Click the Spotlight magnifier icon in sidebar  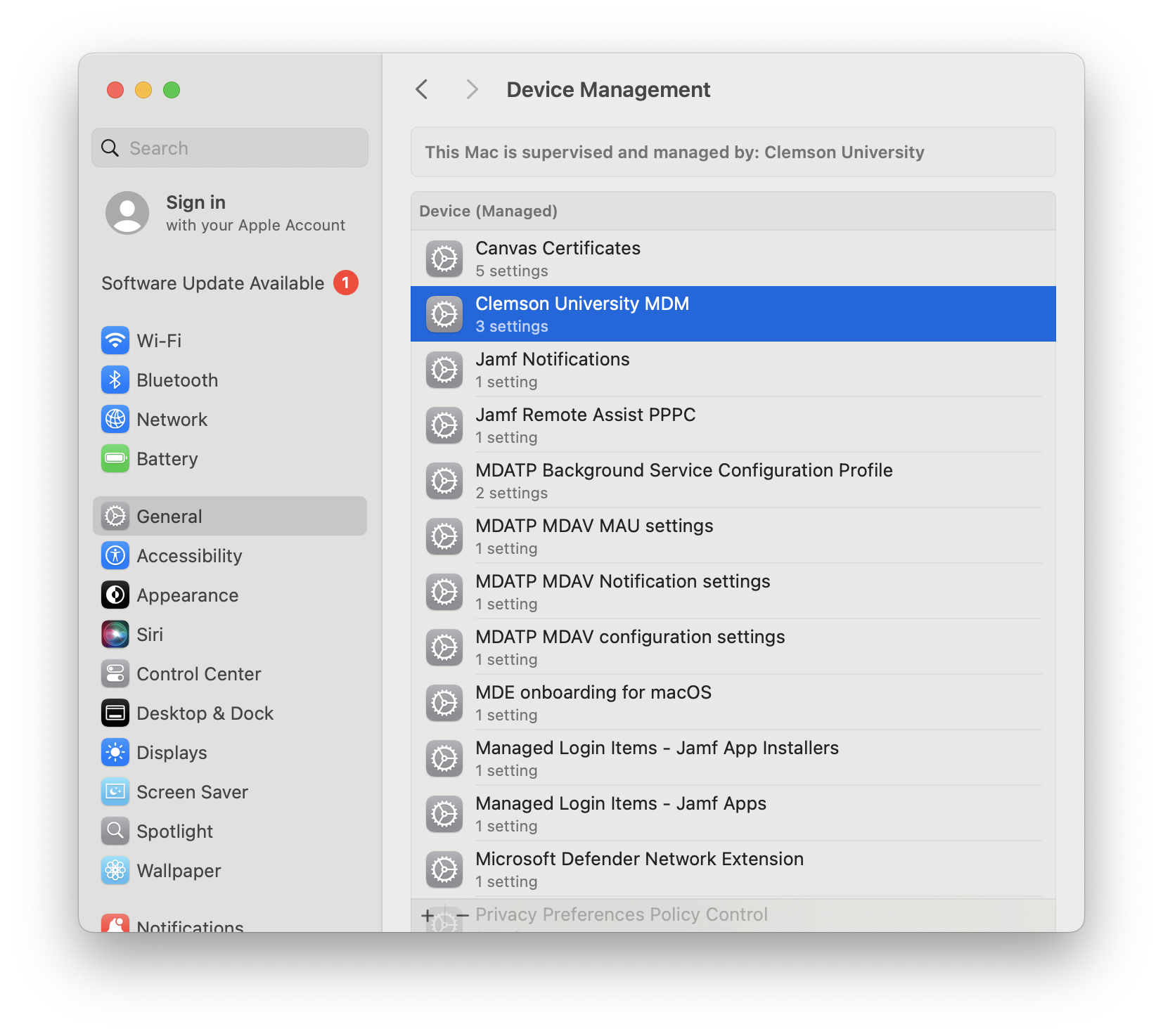coord(115,831)
